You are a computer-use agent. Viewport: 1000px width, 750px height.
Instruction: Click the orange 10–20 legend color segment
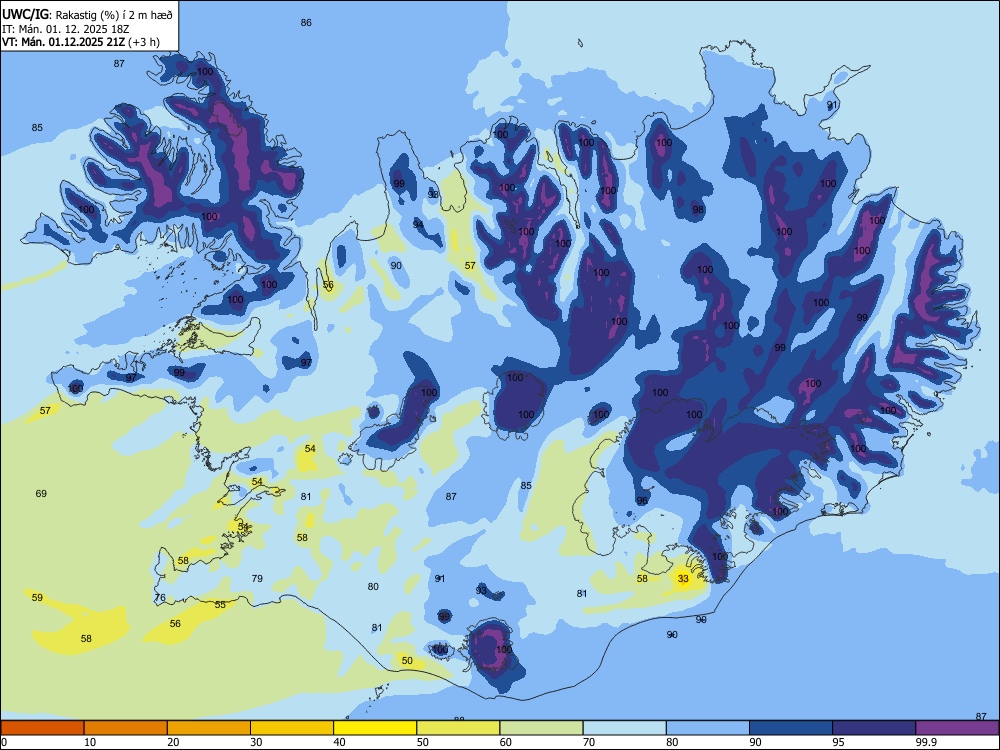click(126, 728)
